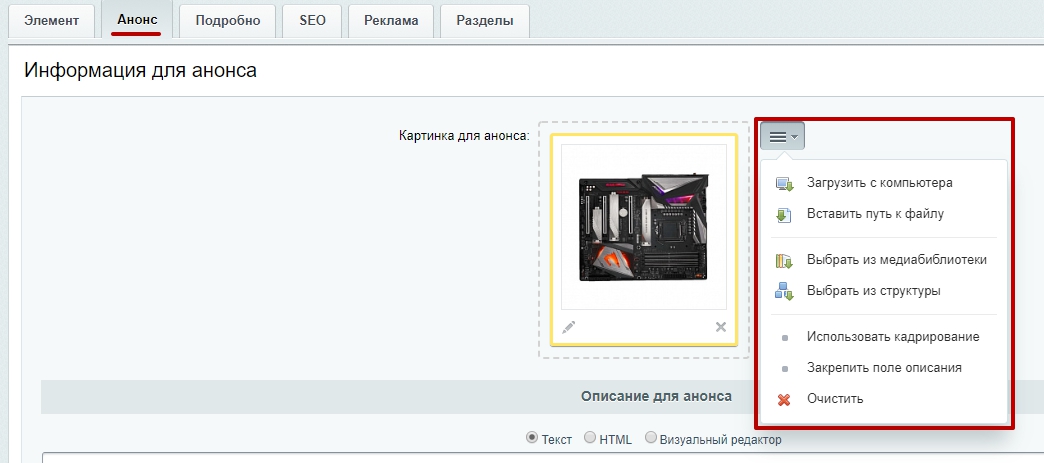Click the media library icon
1044x463 pixels.
(x=784, y=260)
